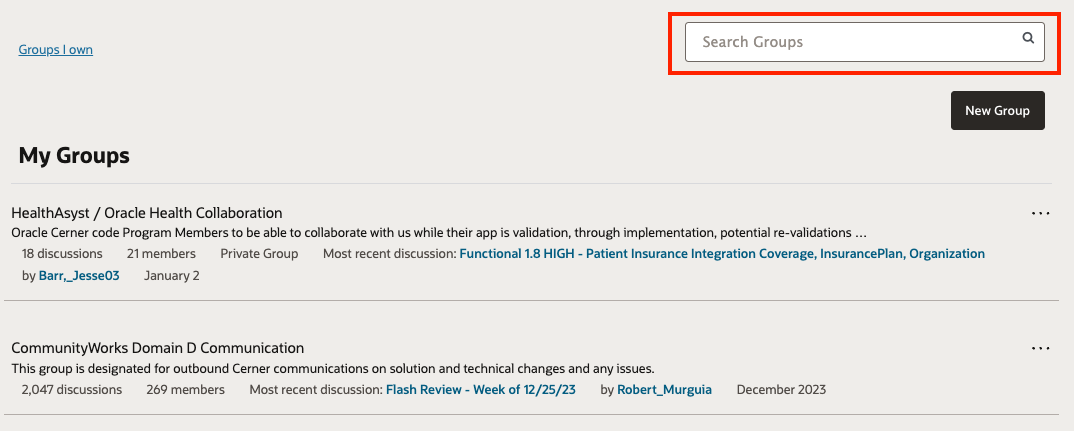
Task: Open the three-dot menu for HealthAsyst group
Action: point(1040,214)
